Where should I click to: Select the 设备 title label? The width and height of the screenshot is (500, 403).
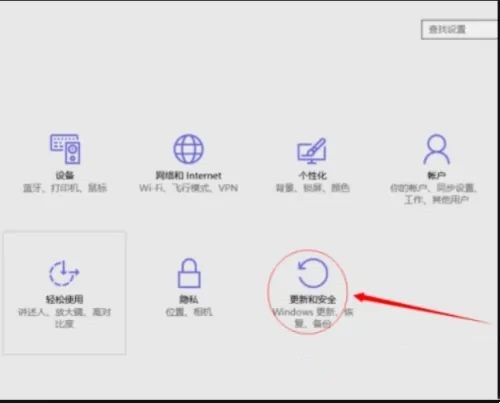[65, 175]
